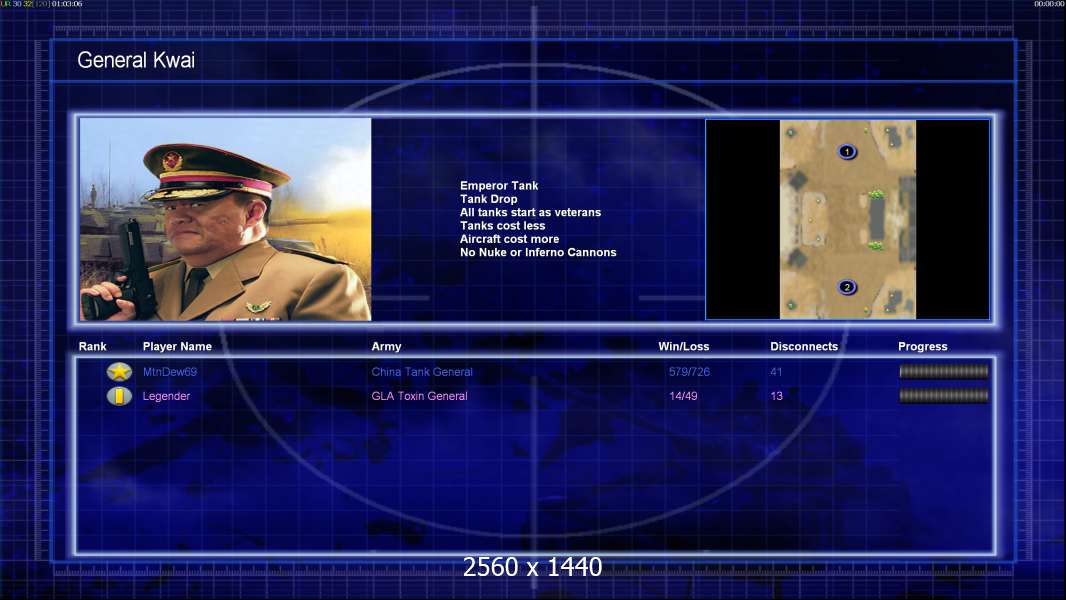Click the General Kwai title text
This screenshot has height=600, width=1066.
pos(136,60)
